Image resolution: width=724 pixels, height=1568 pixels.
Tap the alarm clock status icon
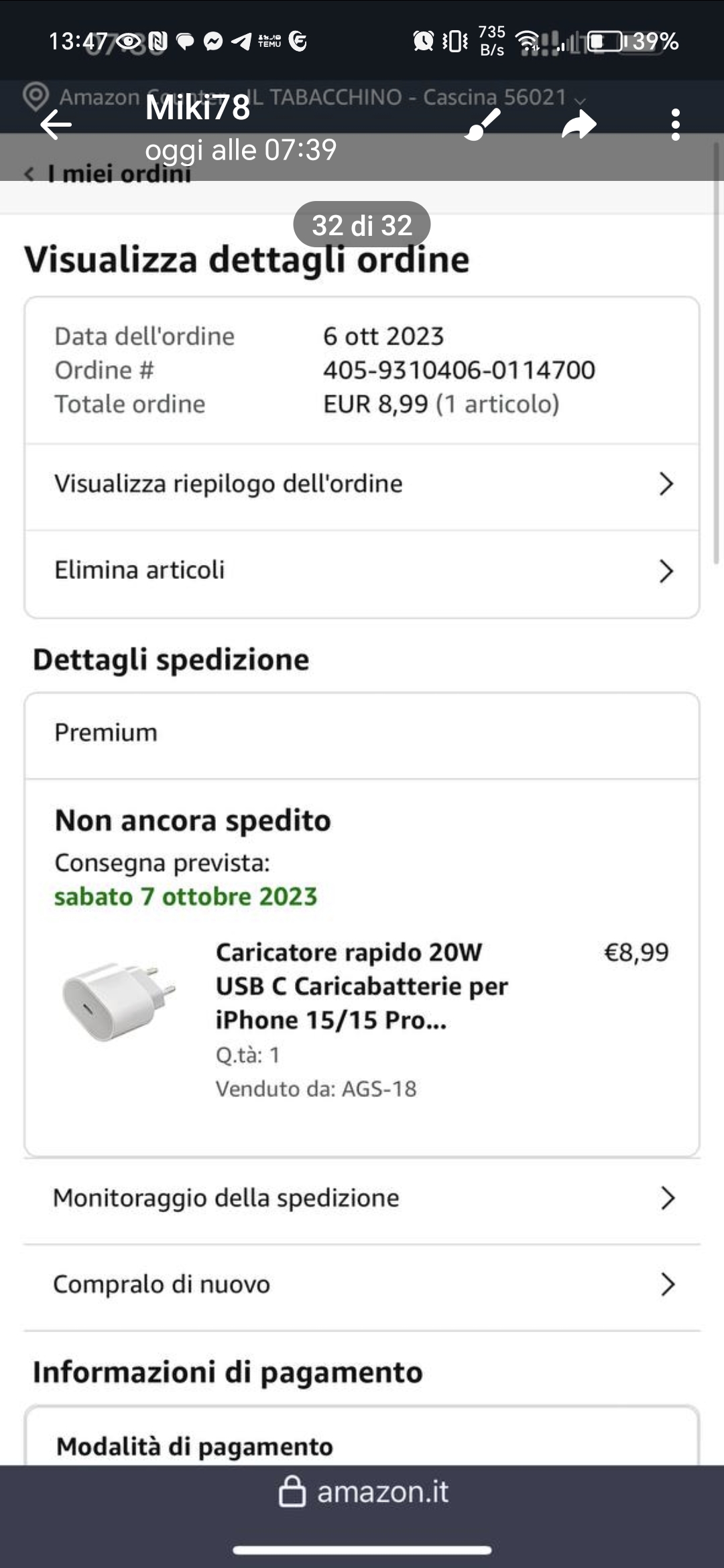point(423,42)
